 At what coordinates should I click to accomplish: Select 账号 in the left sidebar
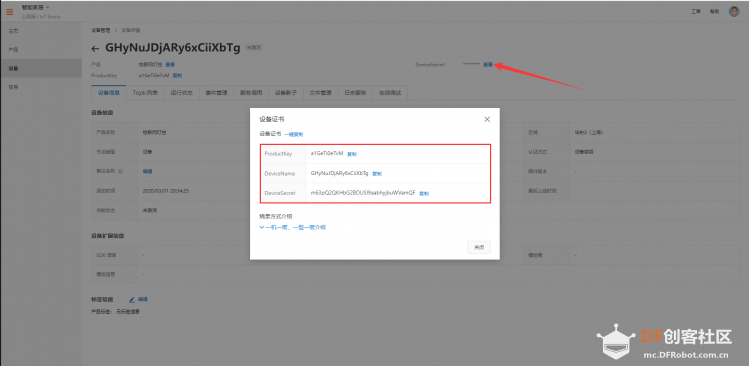point(41,87)
